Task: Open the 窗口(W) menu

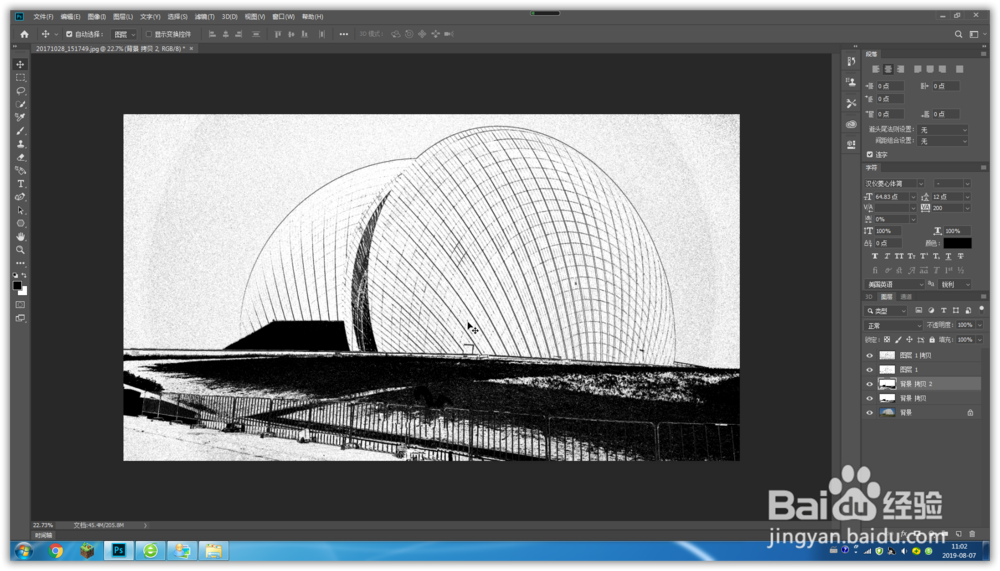Action: [x=283, y=17]
